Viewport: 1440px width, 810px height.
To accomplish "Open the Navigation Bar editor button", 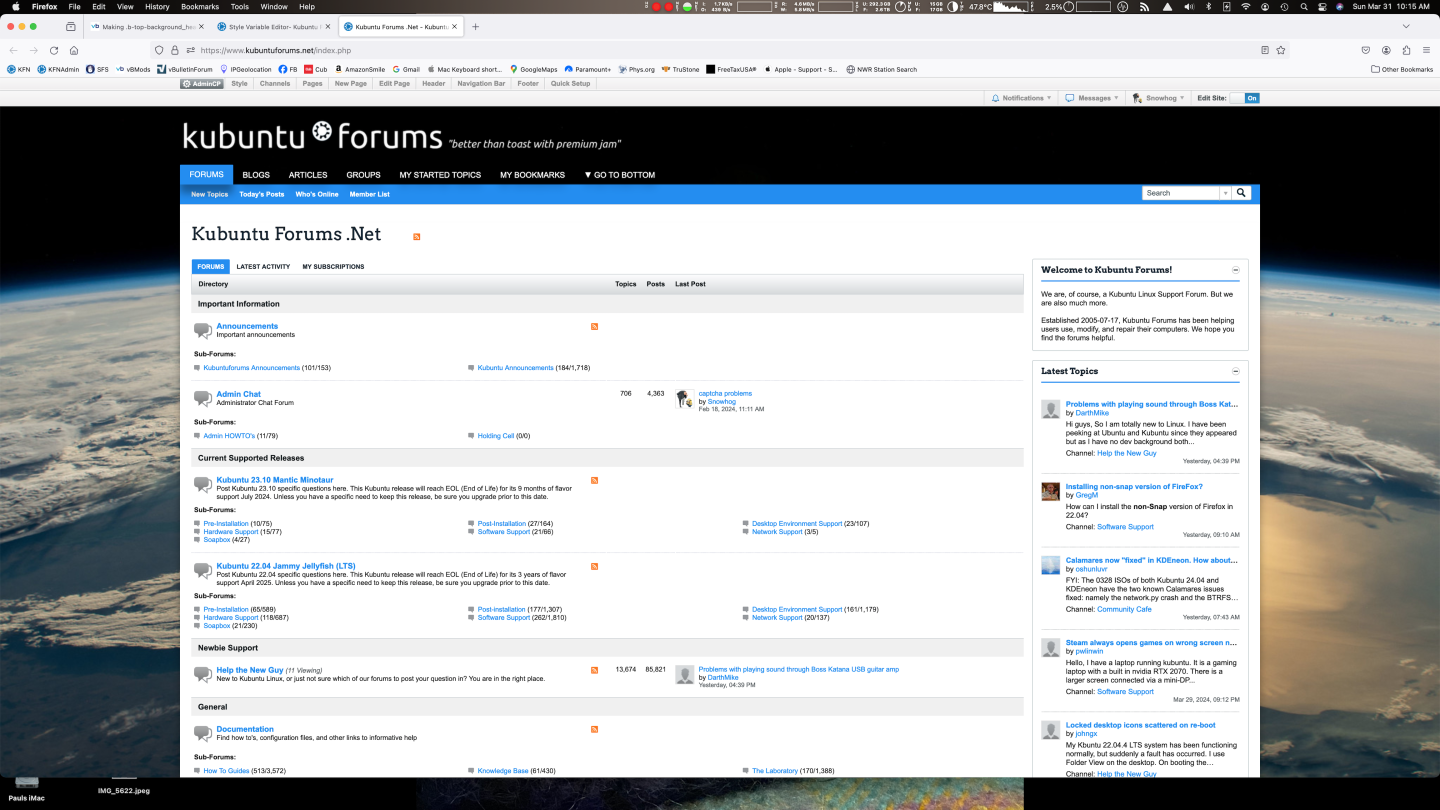I will 481,84.
